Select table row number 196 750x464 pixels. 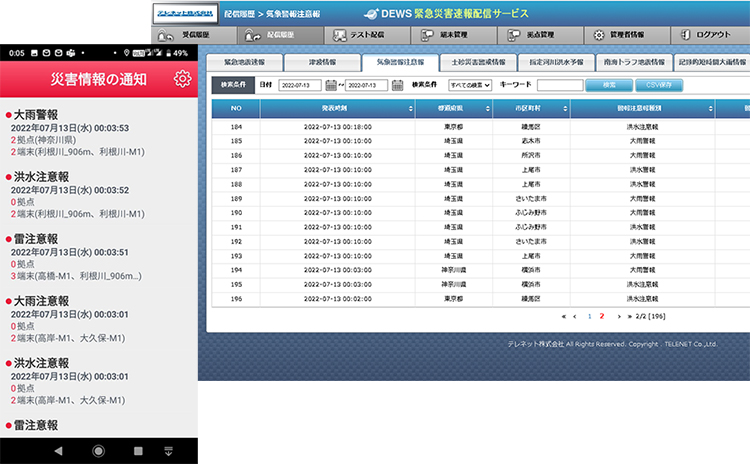pos(481,298)
